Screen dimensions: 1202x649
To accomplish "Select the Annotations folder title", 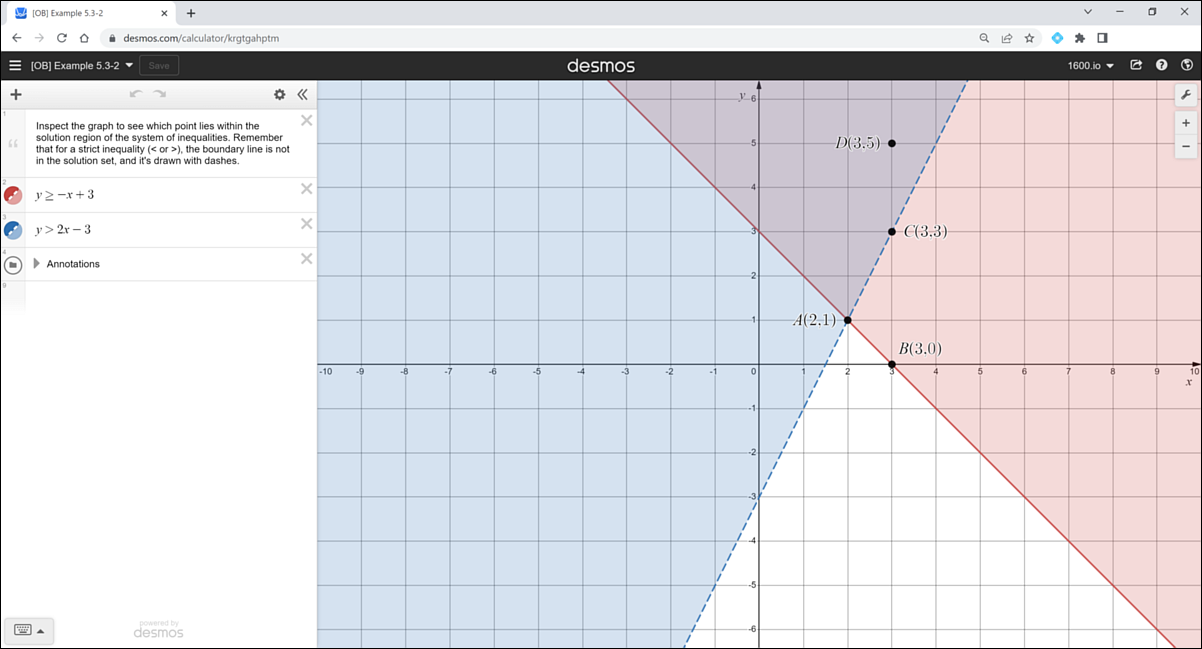I will 73,264.
